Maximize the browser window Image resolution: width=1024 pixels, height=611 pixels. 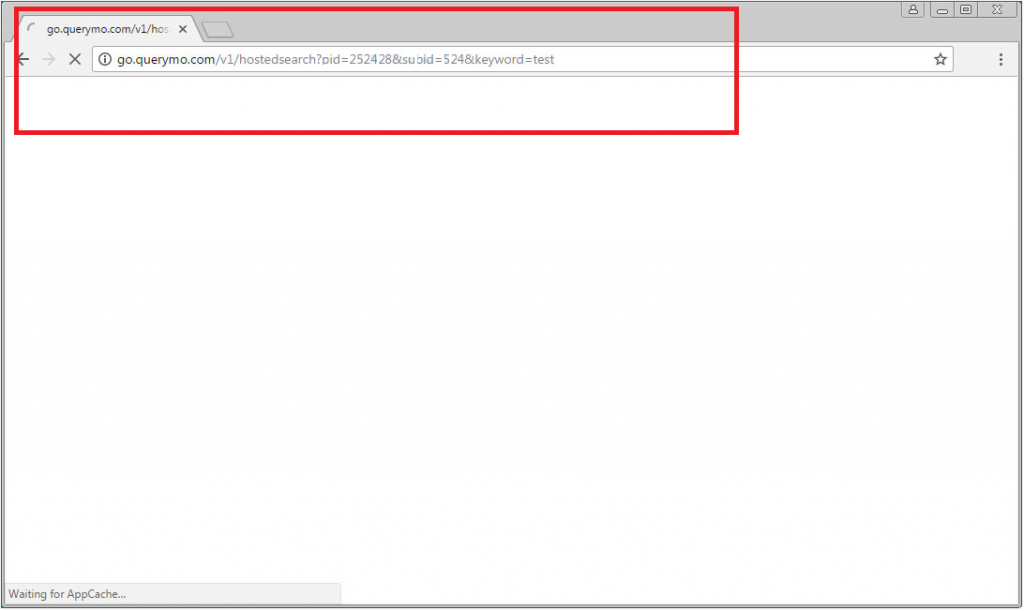point(966,9)
